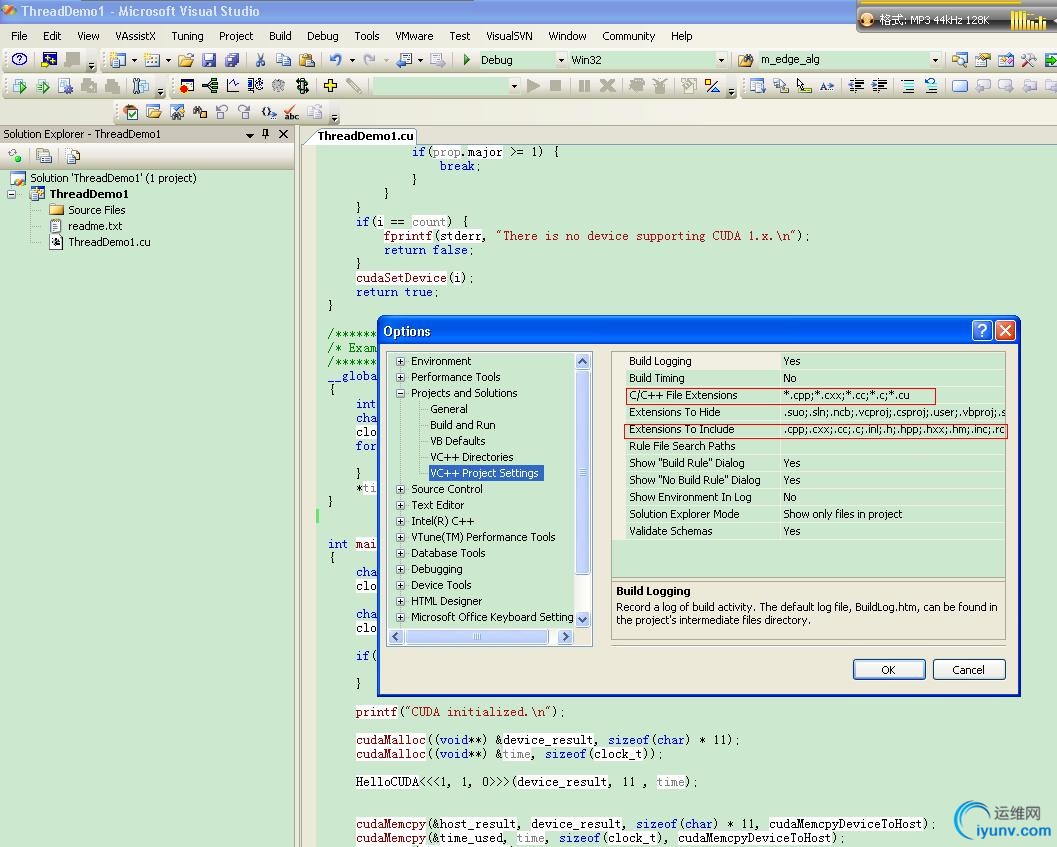Uncomment the selected lines icon

pos(931,86)
